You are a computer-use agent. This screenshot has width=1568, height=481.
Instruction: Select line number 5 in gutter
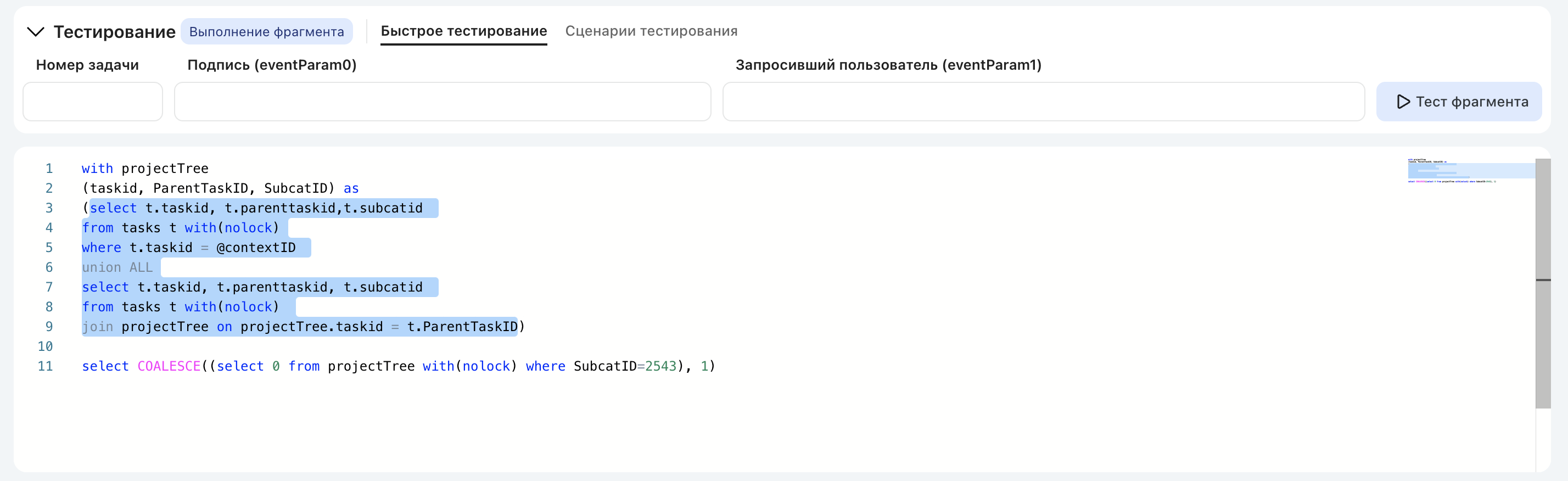point(49,248)
